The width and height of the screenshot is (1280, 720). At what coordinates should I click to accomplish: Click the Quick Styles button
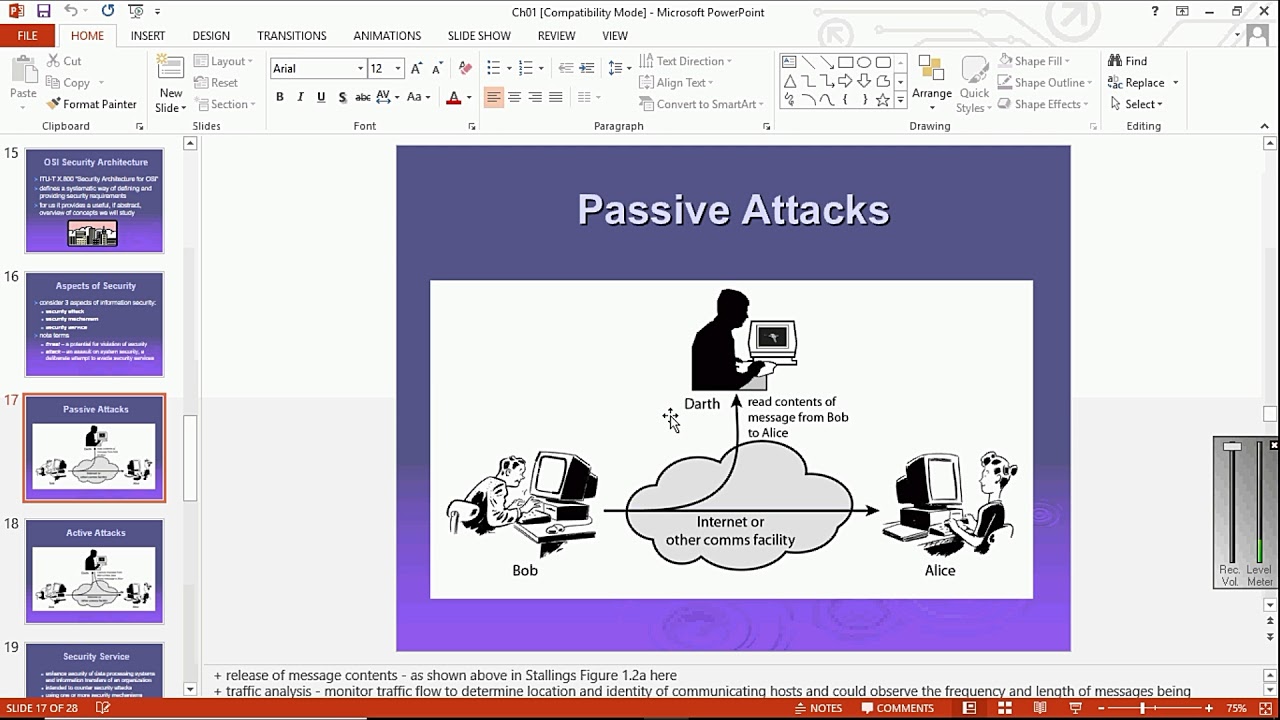(x=974, y=84)
